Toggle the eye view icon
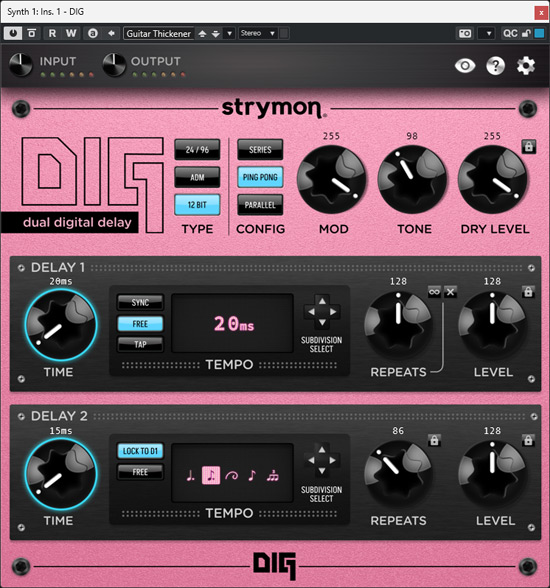 pyautogui.click(x=465, y=66)
